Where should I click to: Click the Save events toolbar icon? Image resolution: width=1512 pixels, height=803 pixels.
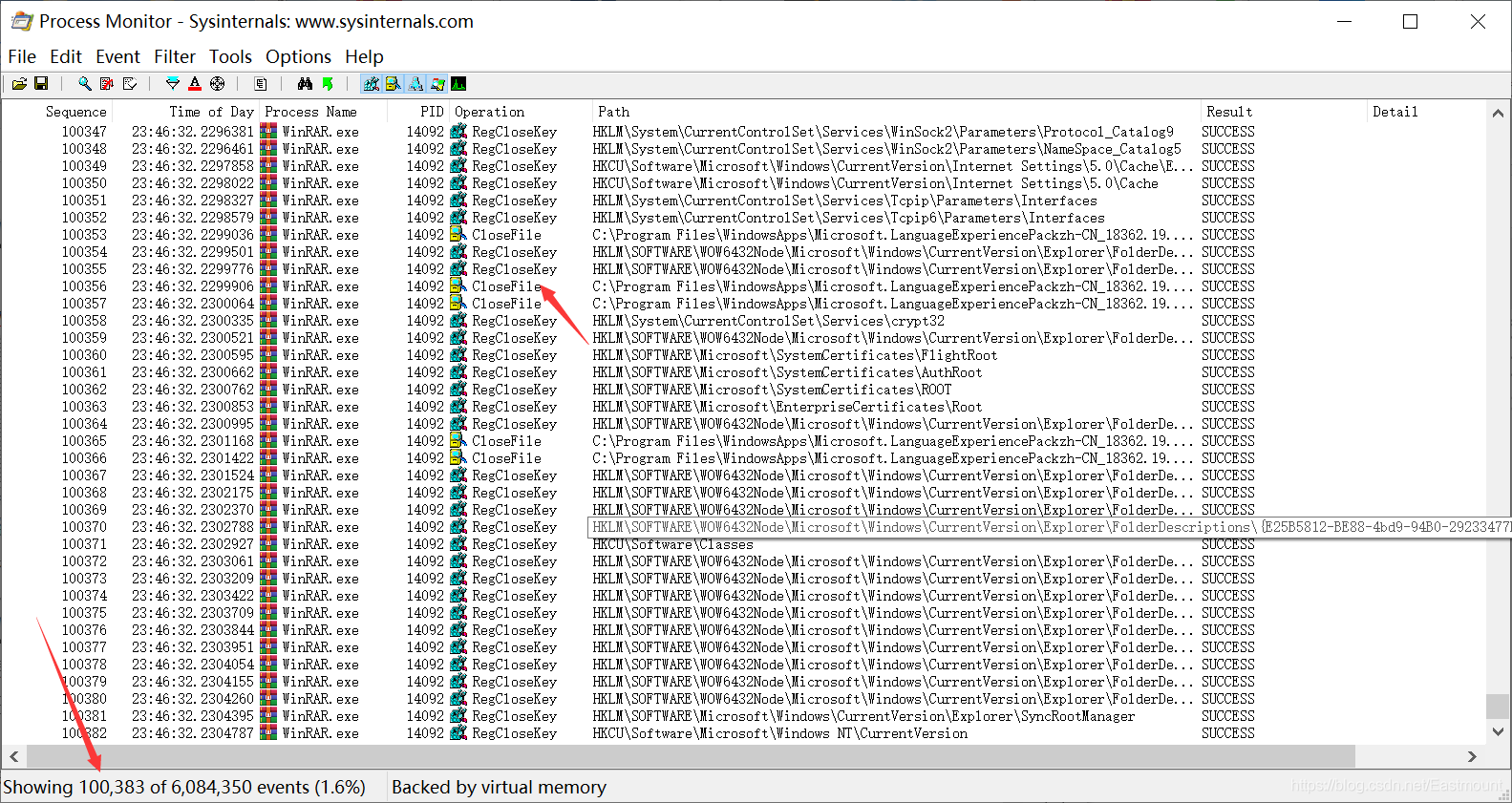click(41, 84)
